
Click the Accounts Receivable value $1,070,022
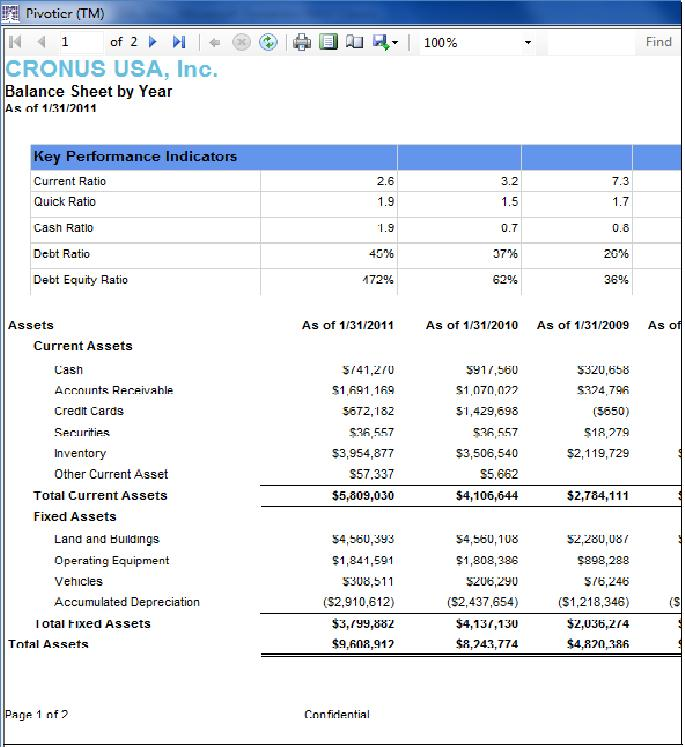coord(487,390)
